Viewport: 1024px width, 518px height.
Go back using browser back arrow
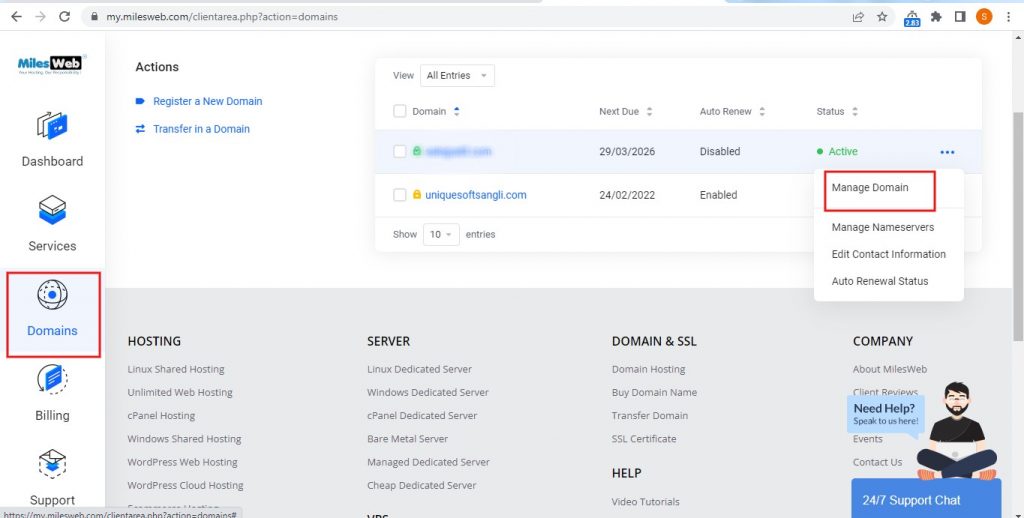click(x=16, y=17)
